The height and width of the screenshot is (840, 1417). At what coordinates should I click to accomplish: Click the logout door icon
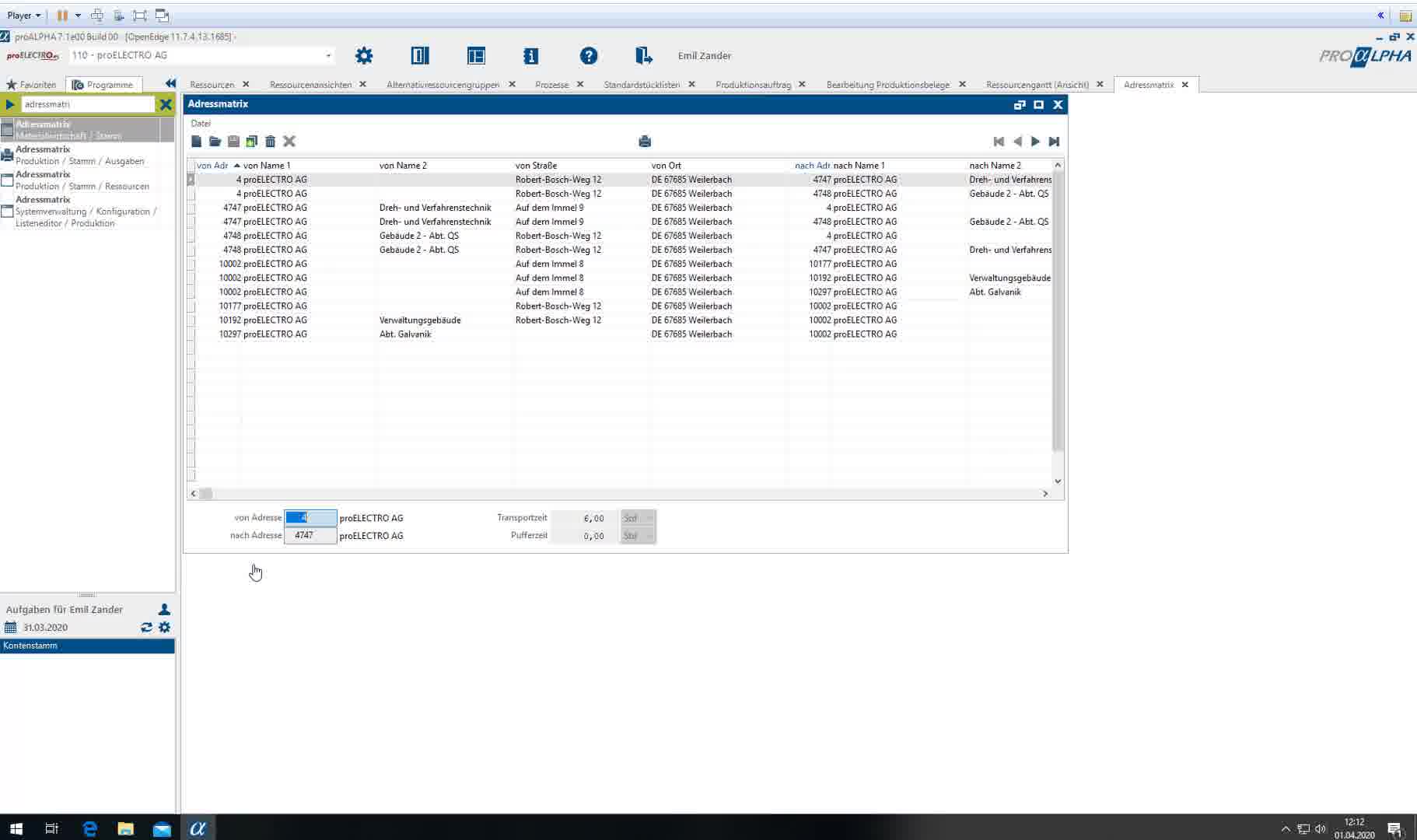point(643,55)
